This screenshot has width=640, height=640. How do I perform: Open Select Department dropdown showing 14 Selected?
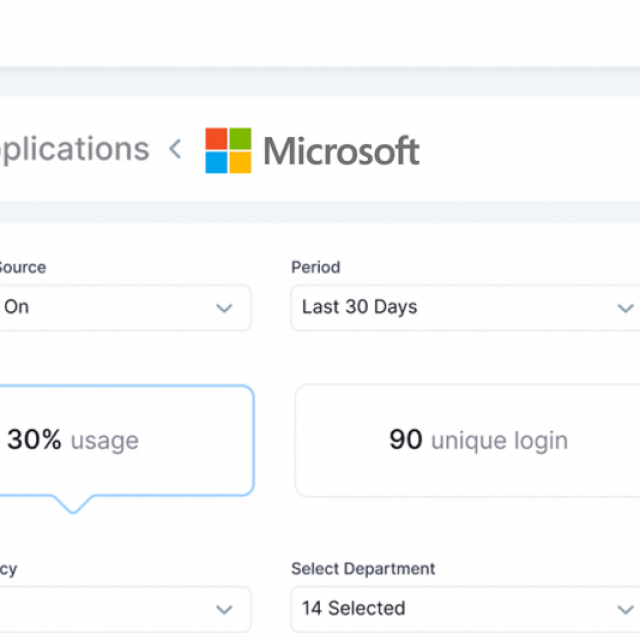click(465, 609)
